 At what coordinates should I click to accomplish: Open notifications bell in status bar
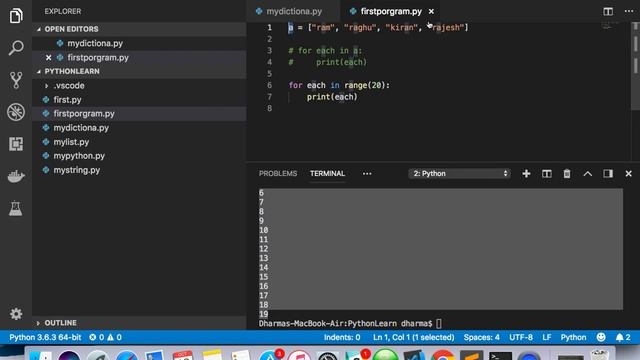(623, 337)
